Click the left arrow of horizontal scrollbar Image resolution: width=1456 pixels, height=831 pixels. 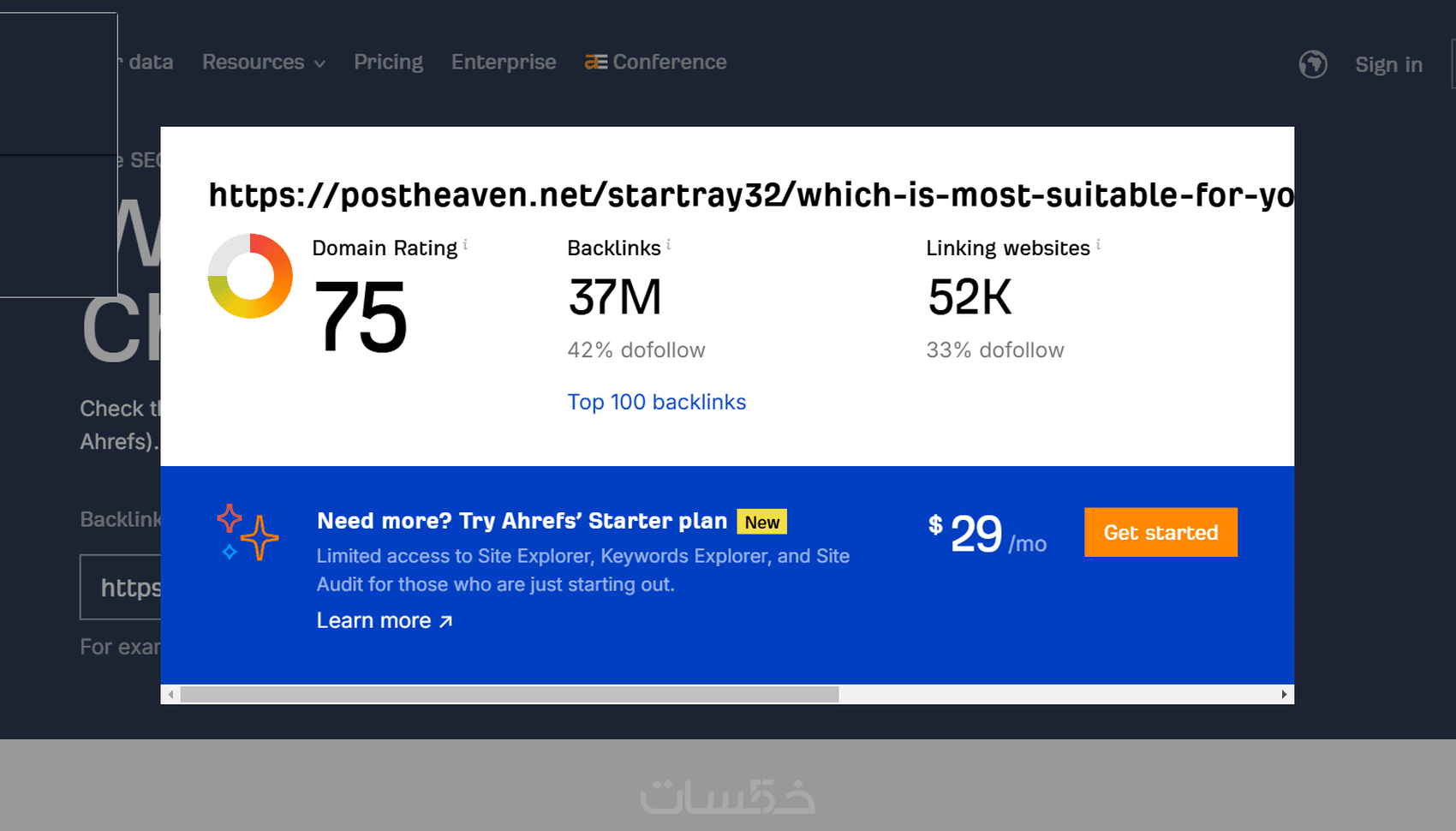(171, 694)
